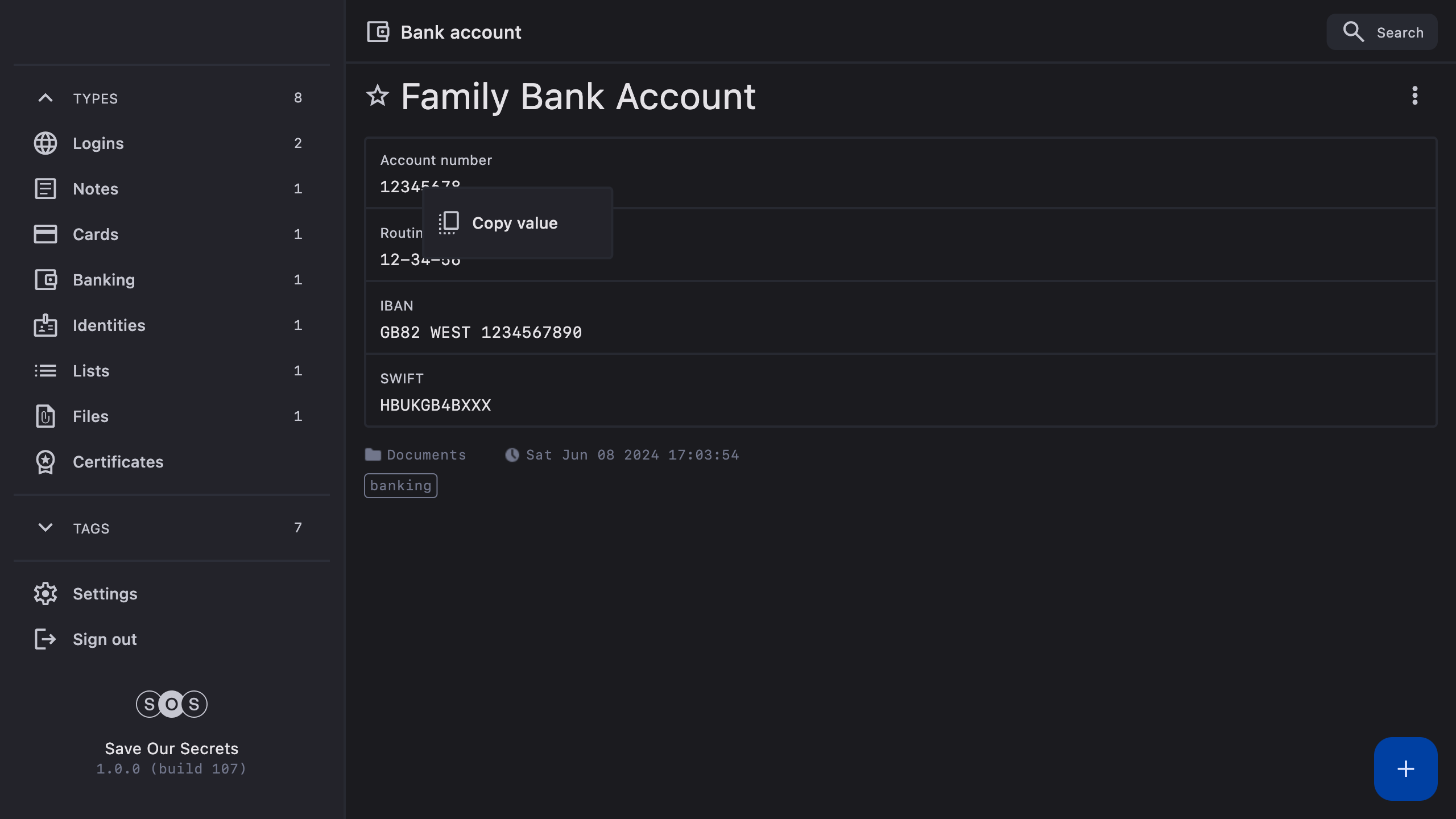This screenshot has height=819, width=1456.
Task: Click the Documents folder label
Action: tap(426, 455)
